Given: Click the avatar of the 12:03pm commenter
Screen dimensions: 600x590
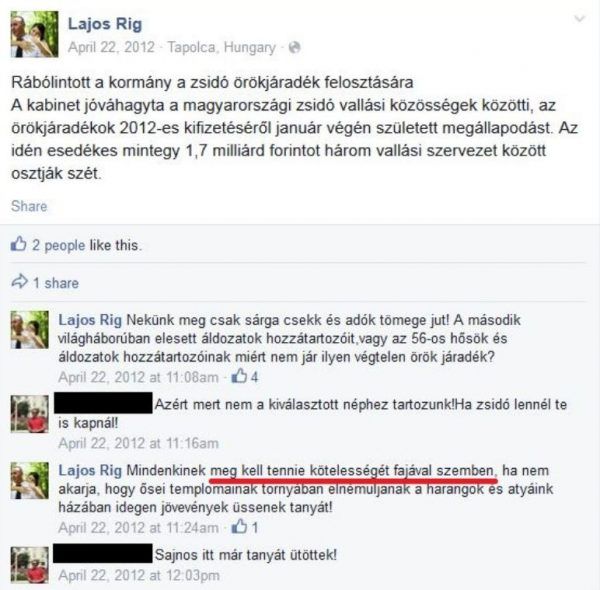Looking at the screenshot, I should 29,565.
